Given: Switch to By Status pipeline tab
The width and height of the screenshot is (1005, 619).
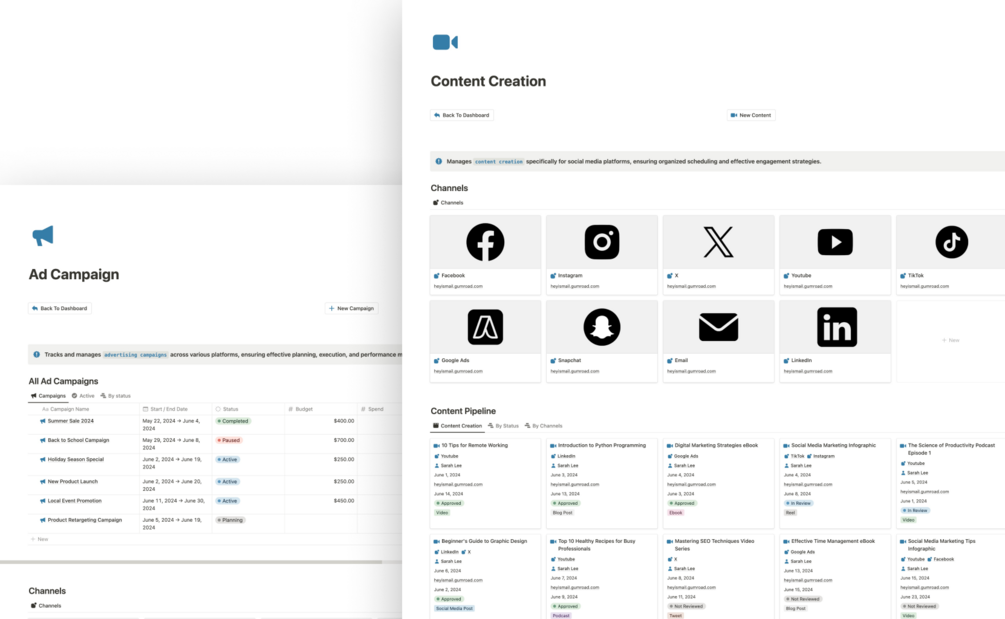Looking at the screenshot, I should (503, 425).
